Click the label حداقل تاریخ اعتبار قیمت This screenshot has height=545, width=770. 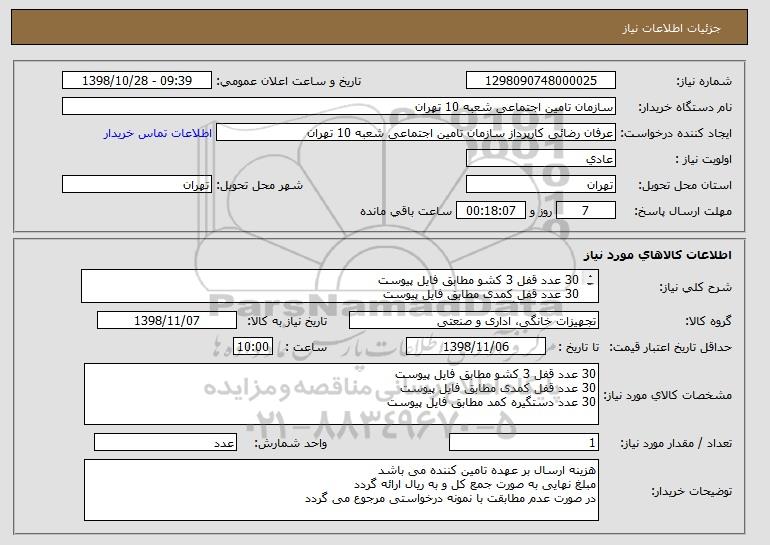coord(671,348)
